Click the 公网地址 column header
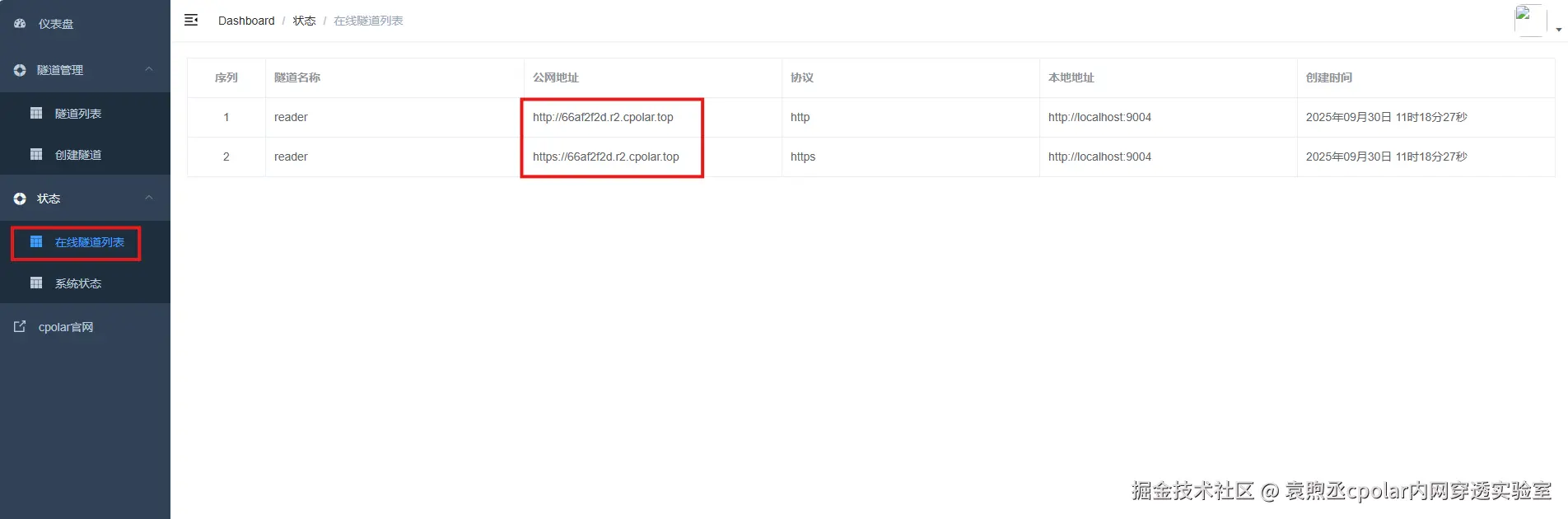Image resolution: width=1568 pixels, height=519 pixels. coord(556,77)
